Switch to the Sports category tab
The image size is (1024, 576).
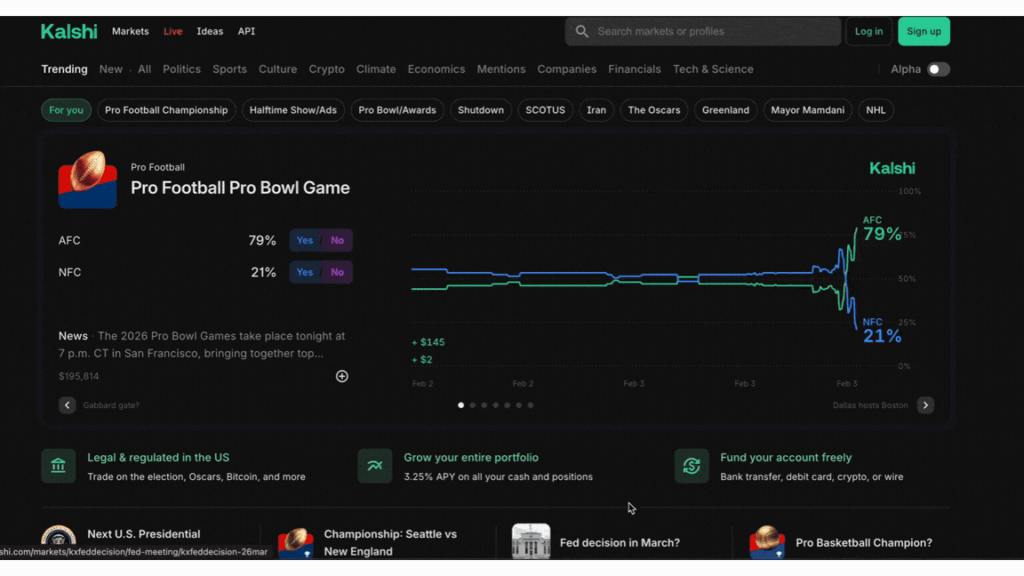coord(229,69)
